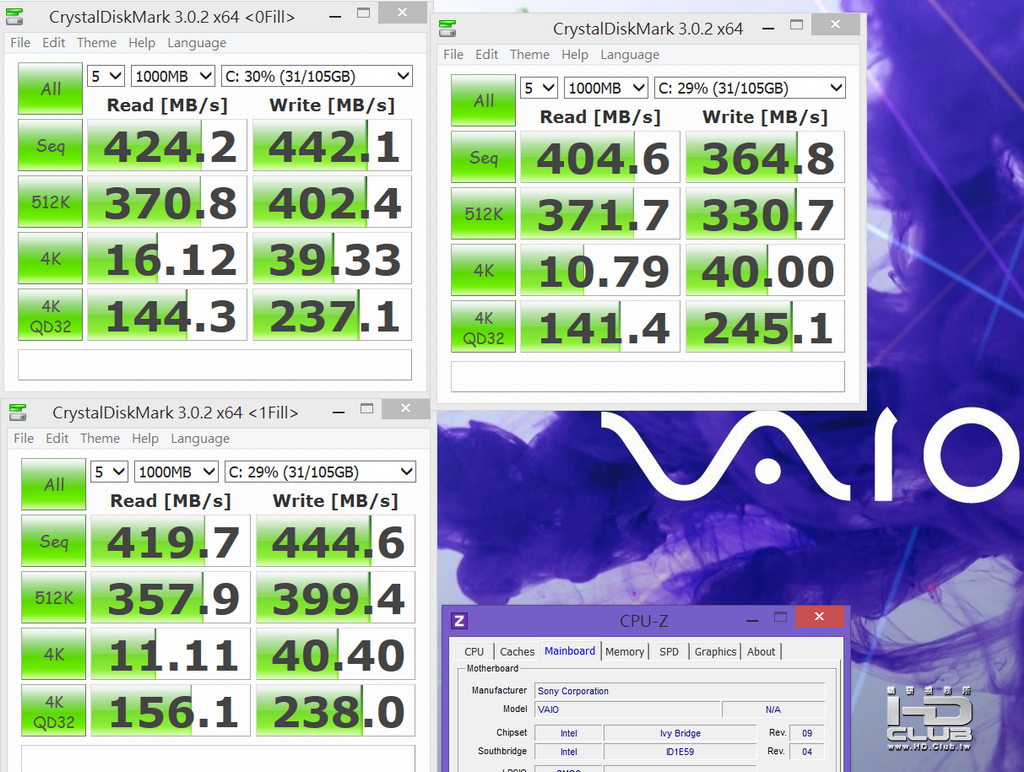The width and height of the screenshot is (1024, 772).
Task: Maximize the 1Fill CrystalDiskMark window
Action: (367, 408)
